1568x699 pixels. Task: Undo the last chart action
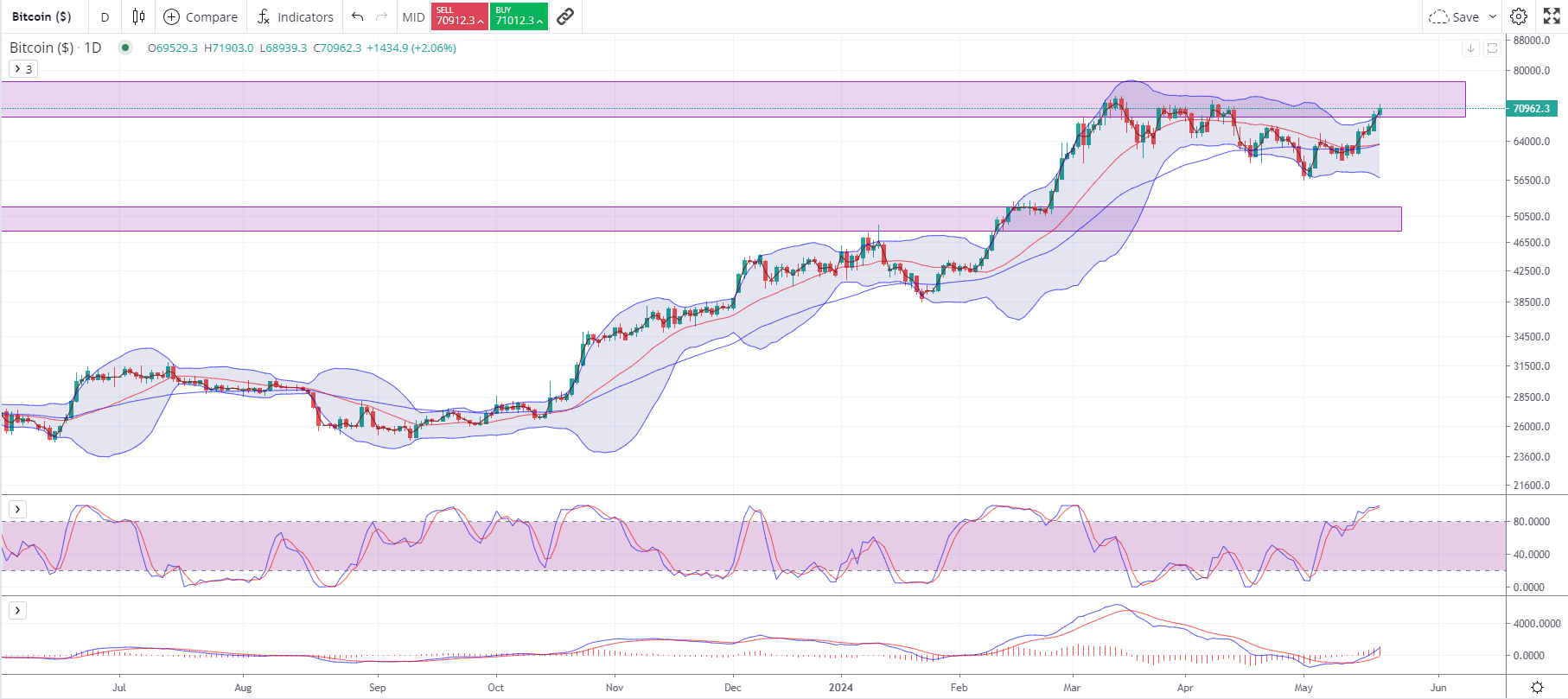pyautogui.click(x=357, y=16)
